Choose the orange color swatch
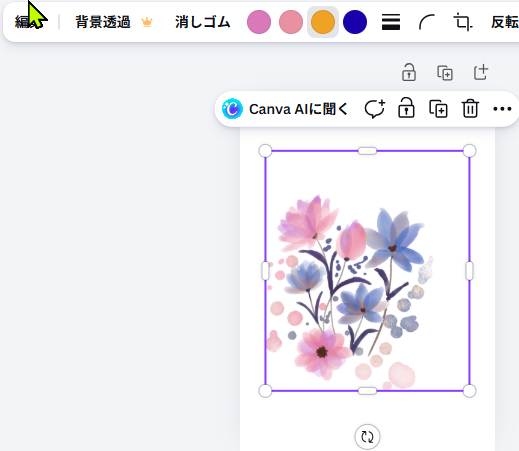This screenshot has width=519, height=451. tap(323, 22)
